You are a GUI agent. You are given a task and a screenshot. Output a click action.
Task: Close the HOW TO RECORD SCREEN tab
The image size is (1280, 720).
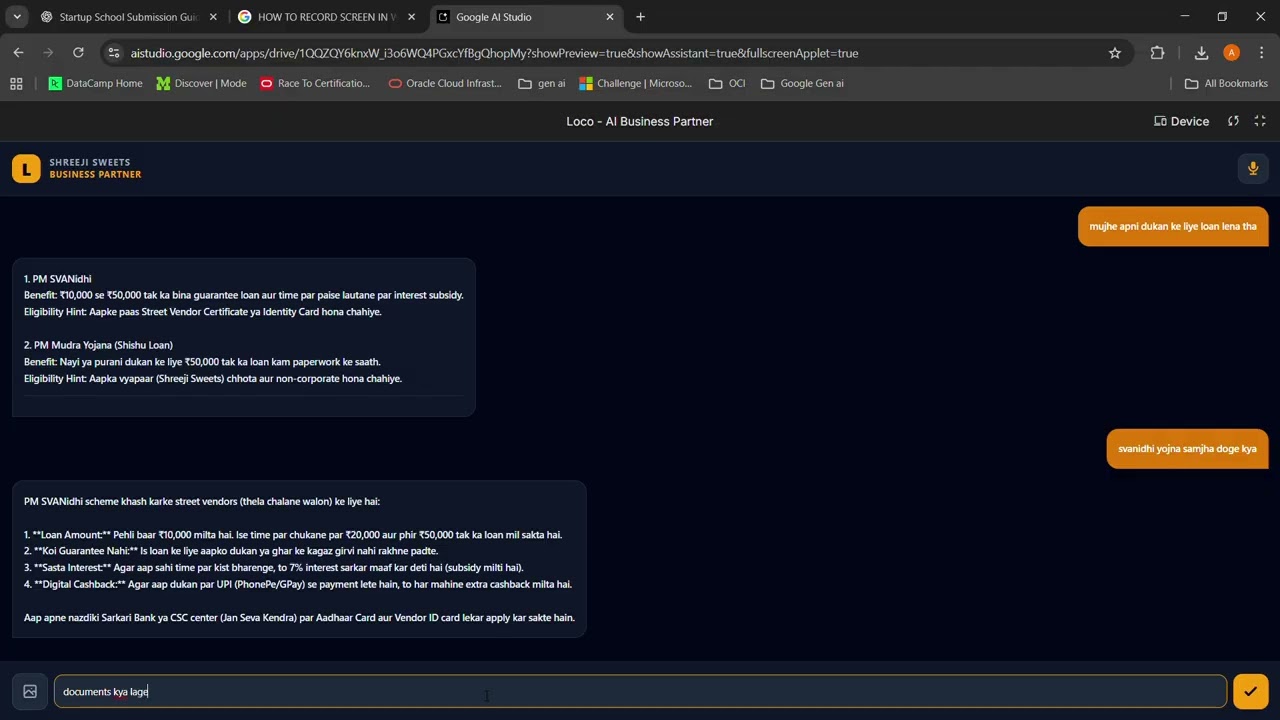point(411,17)
